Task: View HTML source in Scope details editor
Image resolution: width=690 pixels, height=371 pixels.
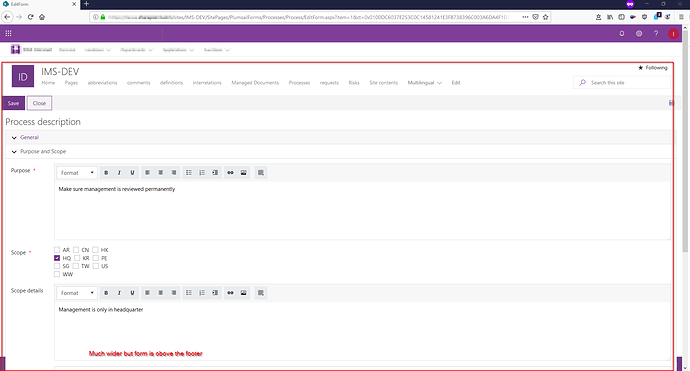Action: click(261, 293)
